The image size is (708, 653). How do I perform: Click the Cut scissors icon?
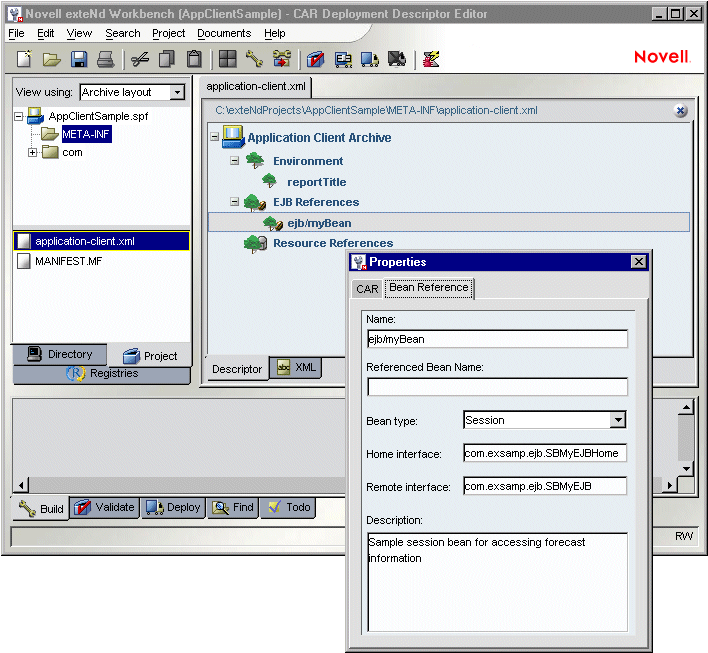click(x=140, y=59)
